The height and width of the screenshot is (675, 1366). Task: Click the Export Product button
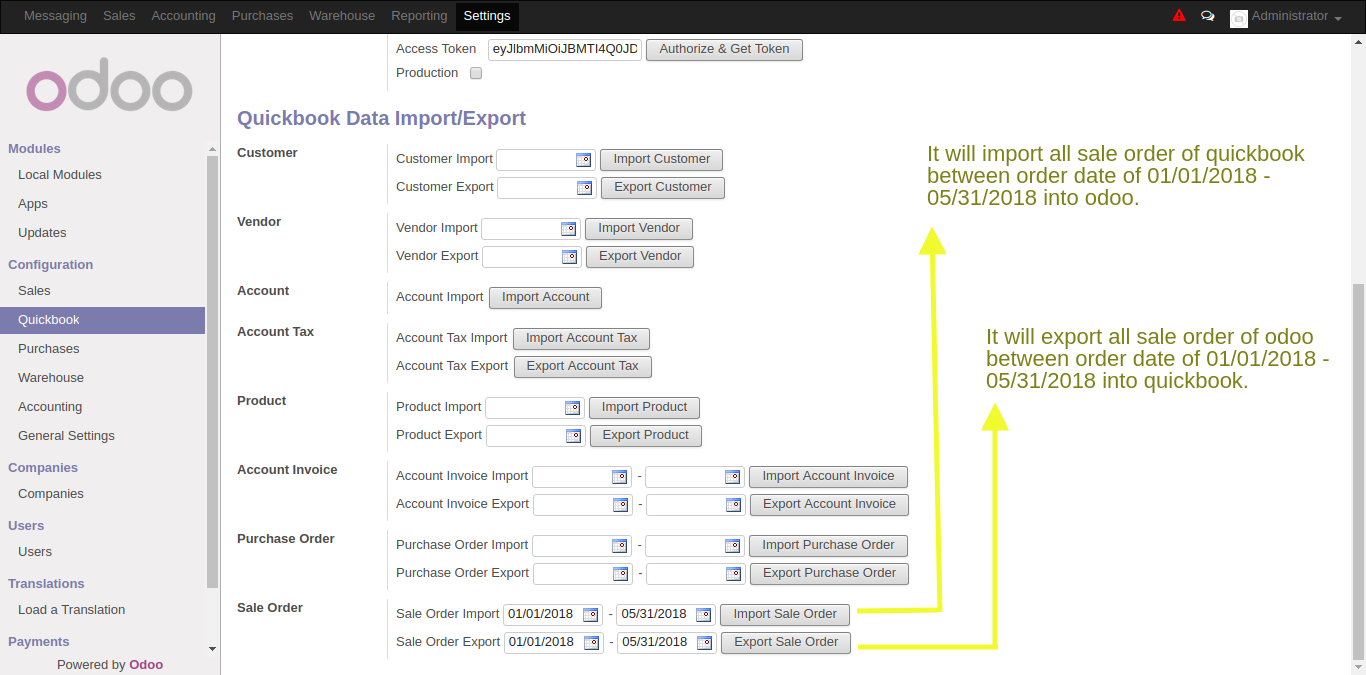(x=646, y=436)
